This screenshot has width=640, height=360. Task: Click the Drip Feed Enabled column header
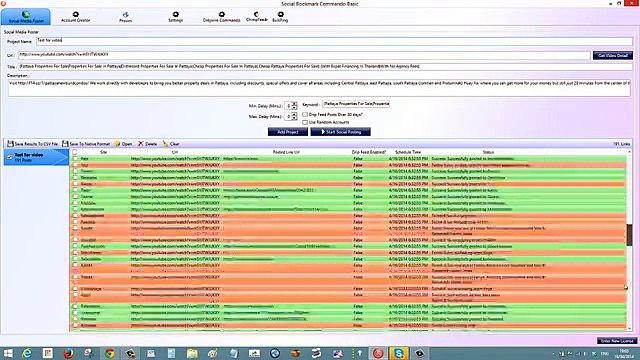pos(369,152)
